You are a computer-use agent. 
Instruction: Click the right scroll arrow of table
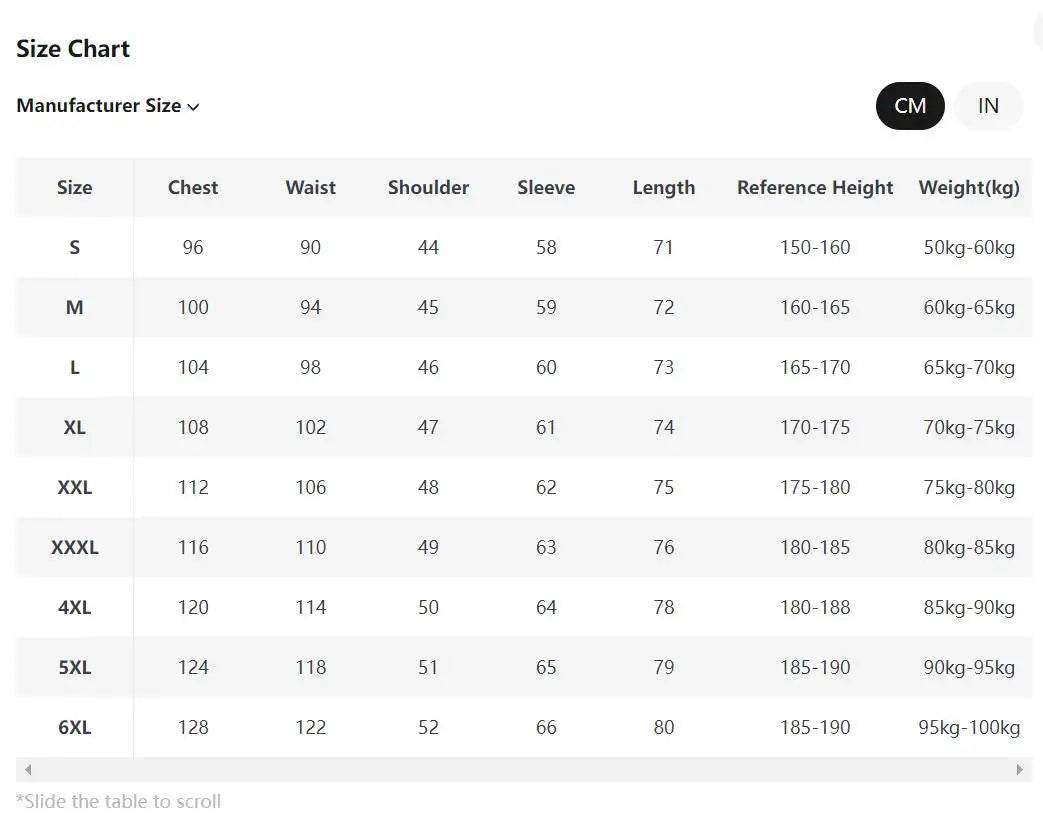coord(1020,770)
